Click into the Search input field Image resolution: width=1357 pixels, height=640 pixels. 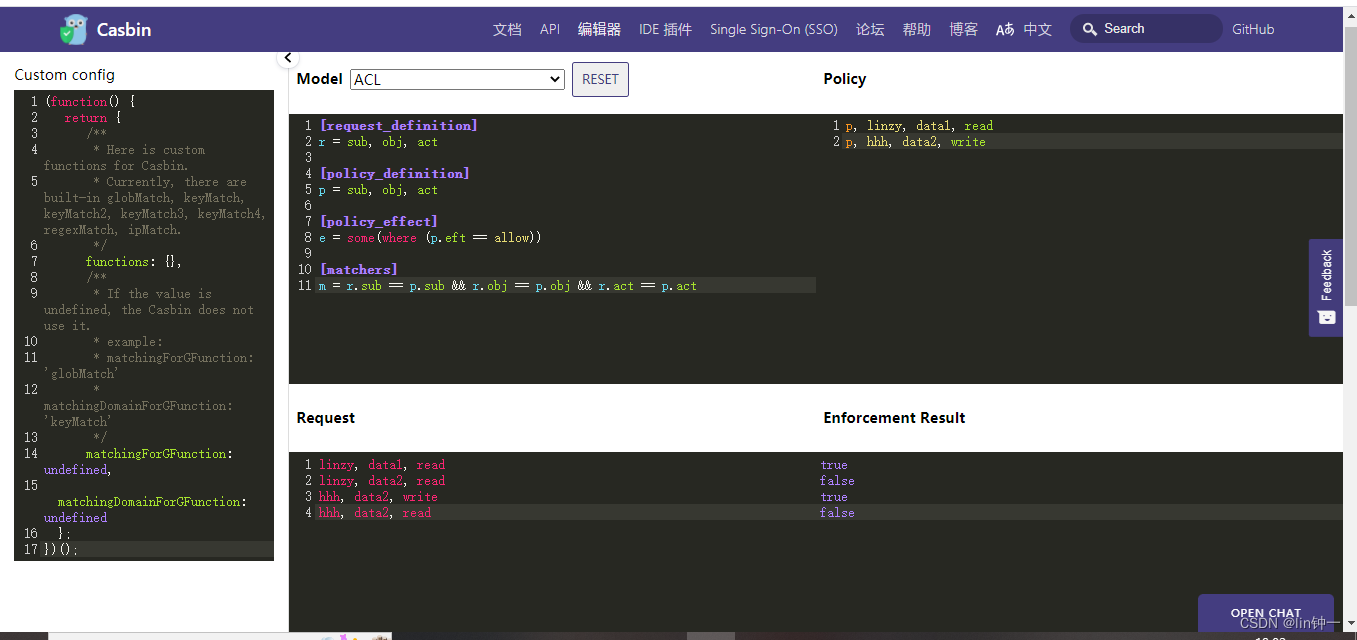point(1155,29)
